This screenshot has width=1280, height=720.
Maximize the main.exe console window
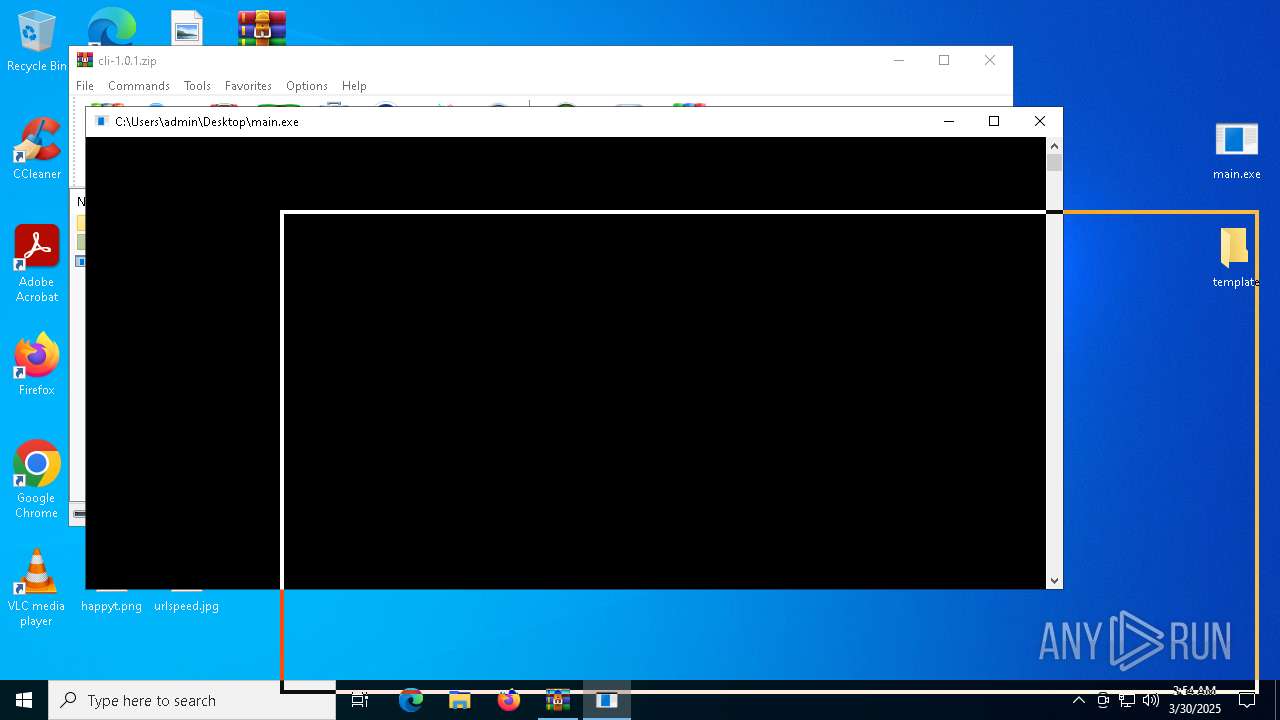click(994, 121)
